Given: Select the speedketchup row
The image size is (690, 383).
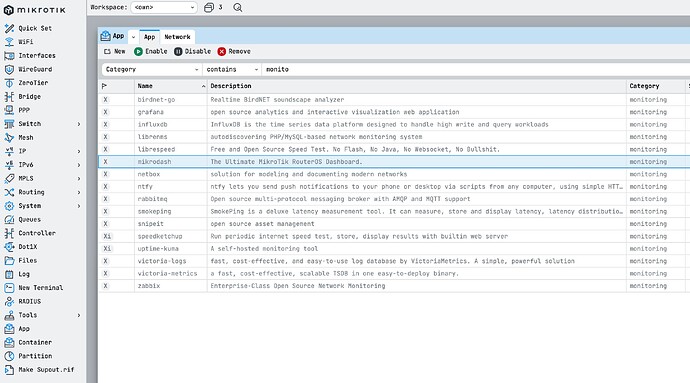Looking at the screenshot, I should 394,236.
